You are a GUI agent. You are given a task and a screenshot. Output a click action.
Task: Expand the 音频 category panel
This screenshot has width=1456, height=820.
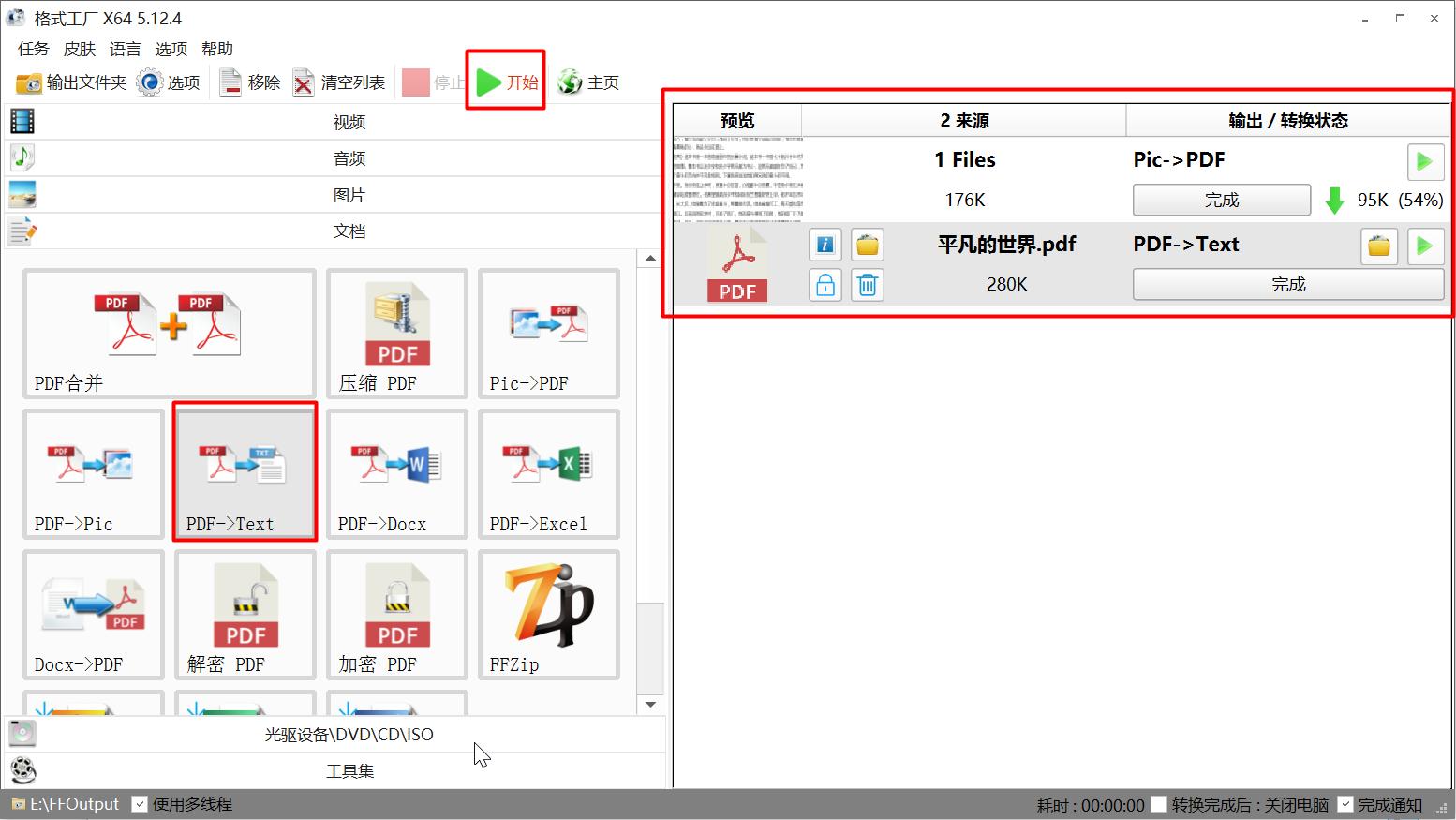[349, 157]
